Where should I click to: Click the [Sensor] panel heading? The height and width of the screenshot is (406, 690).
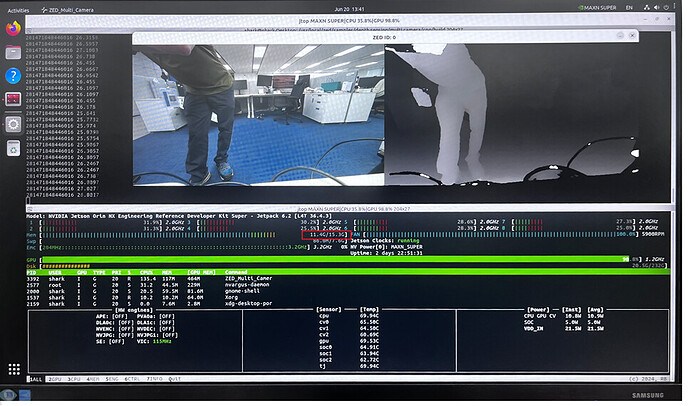(x=329, y=310)
